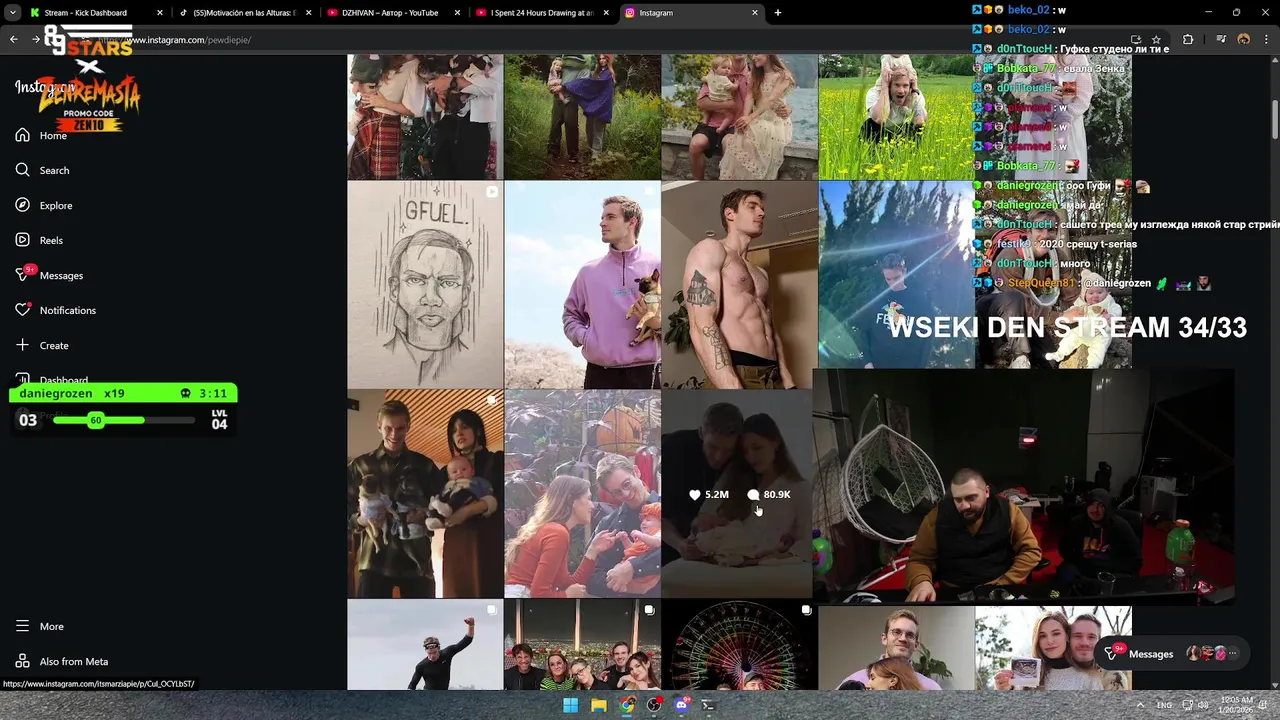Click More label in the sidebar
This screenshot has width=1280, height=720.
point(52,627)
